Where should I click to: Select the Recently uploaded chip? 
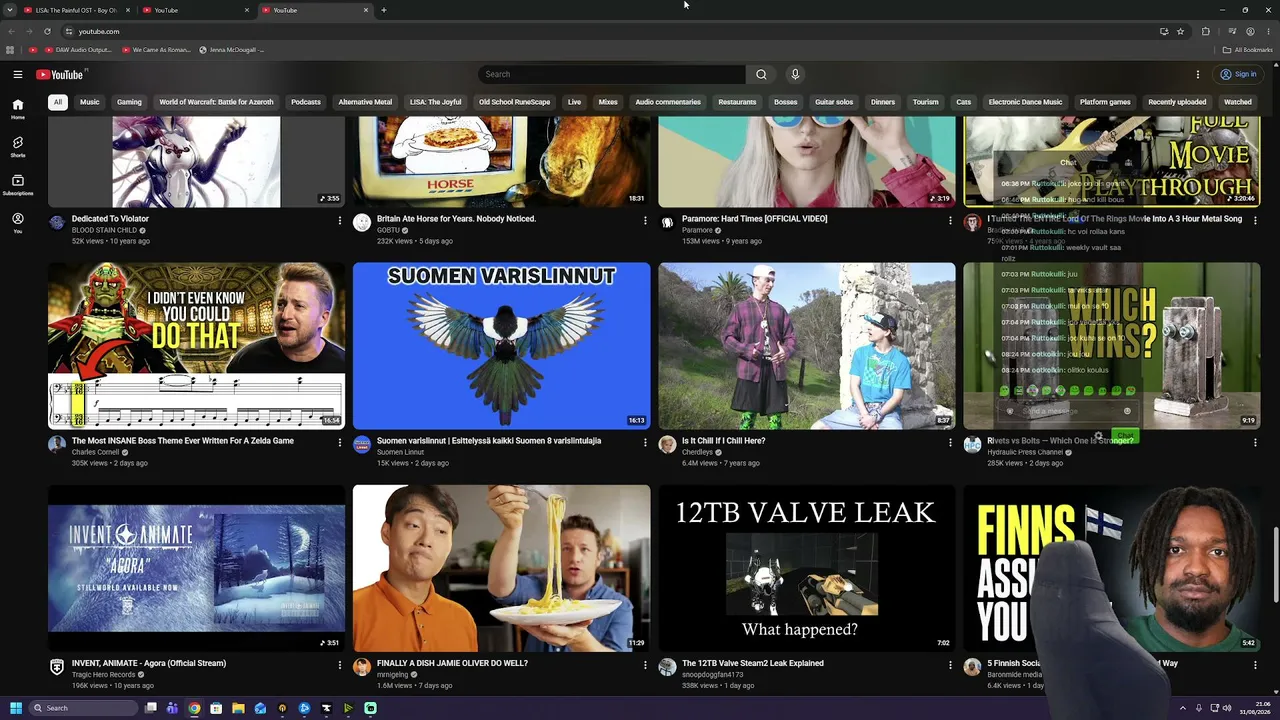point(1177,102)
